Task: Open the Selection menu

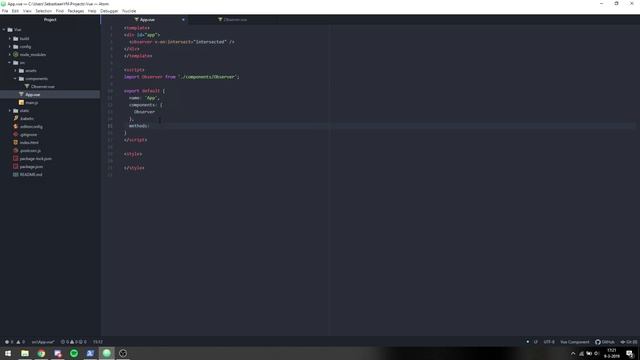Action: [43, 11]
